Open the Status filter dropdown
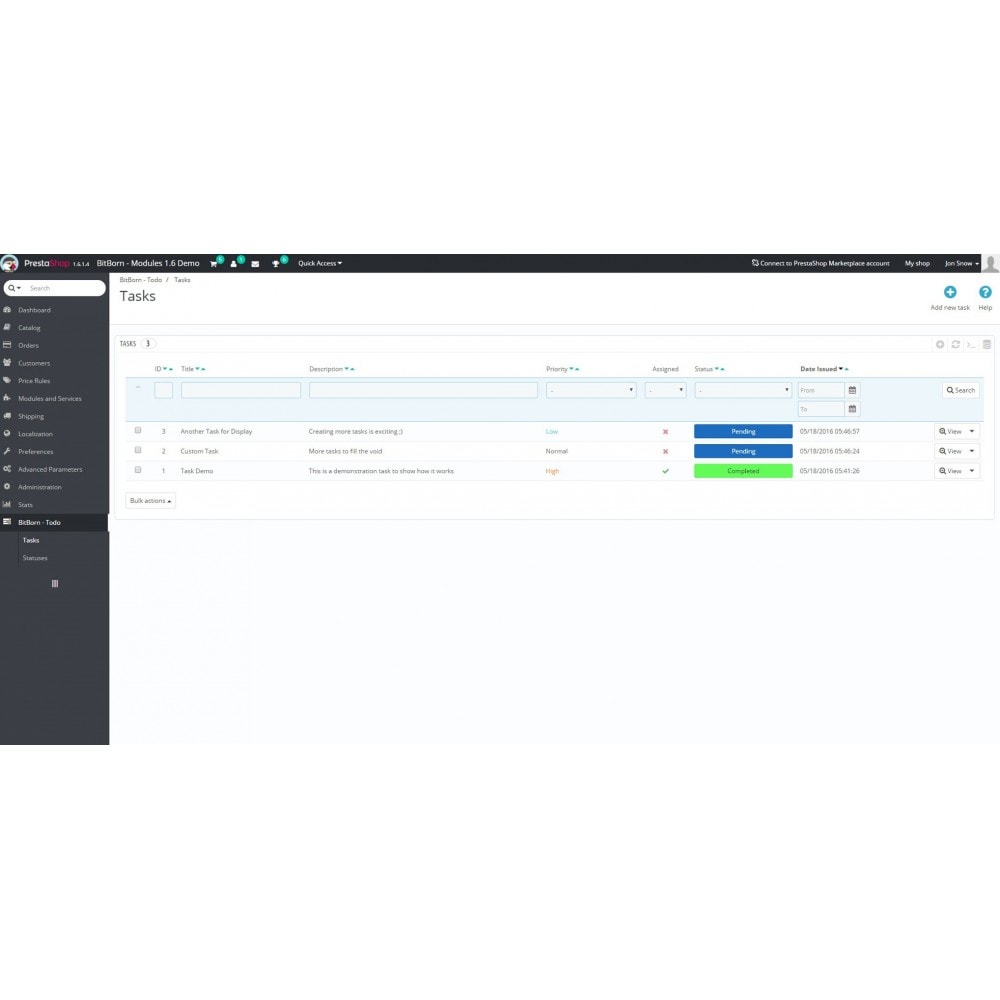Viewport: 1000px width, 1000px height. pyautogui.click(x=743, y=390)
